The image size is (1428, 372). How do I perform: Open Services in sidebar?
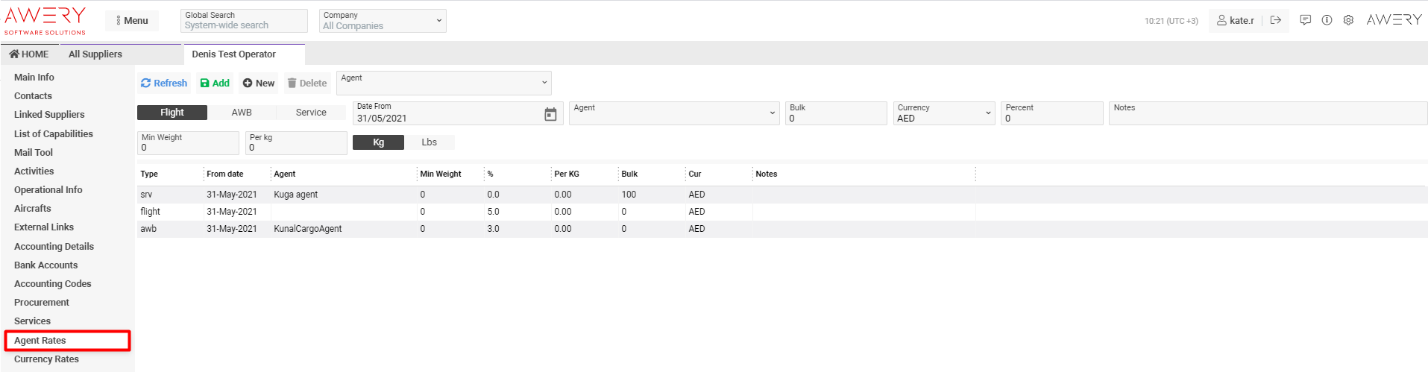[32, 321]
